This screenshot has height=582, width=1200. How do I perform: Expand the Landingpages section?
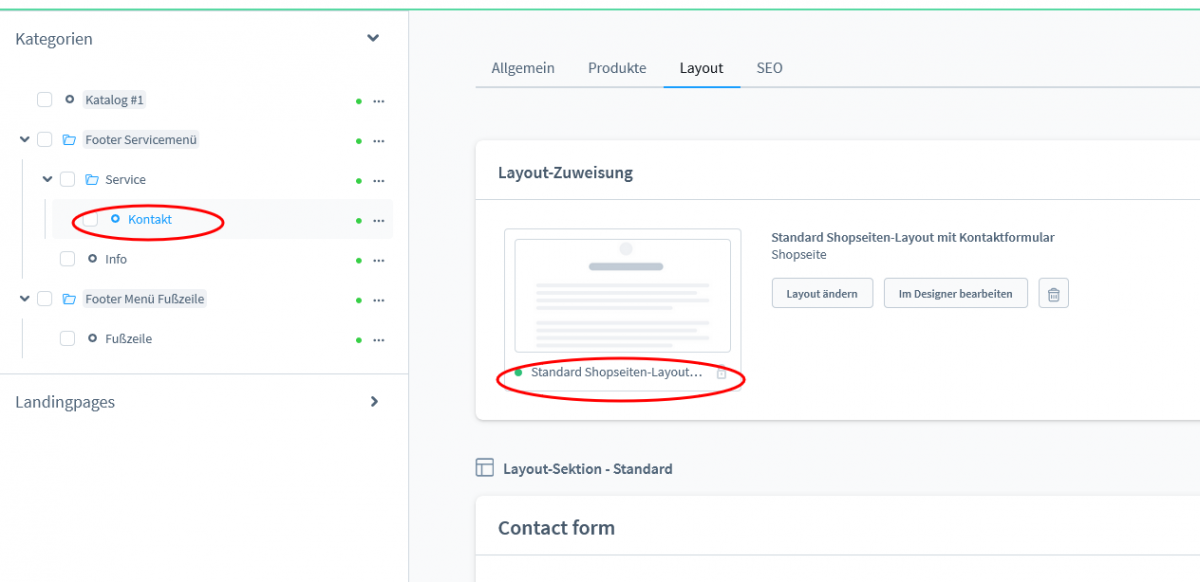(374, 402)
